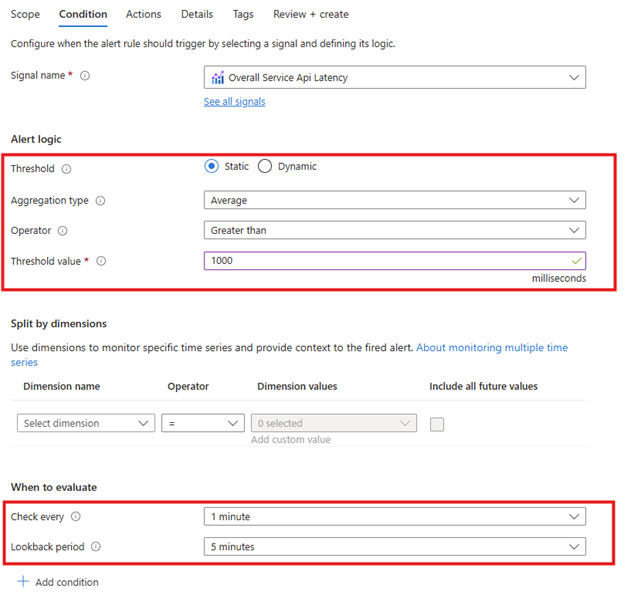Click the info icon next to Operator label
The width and height of the screenshot is (624, 602).
pyautogui.click(x=62, y=231)
